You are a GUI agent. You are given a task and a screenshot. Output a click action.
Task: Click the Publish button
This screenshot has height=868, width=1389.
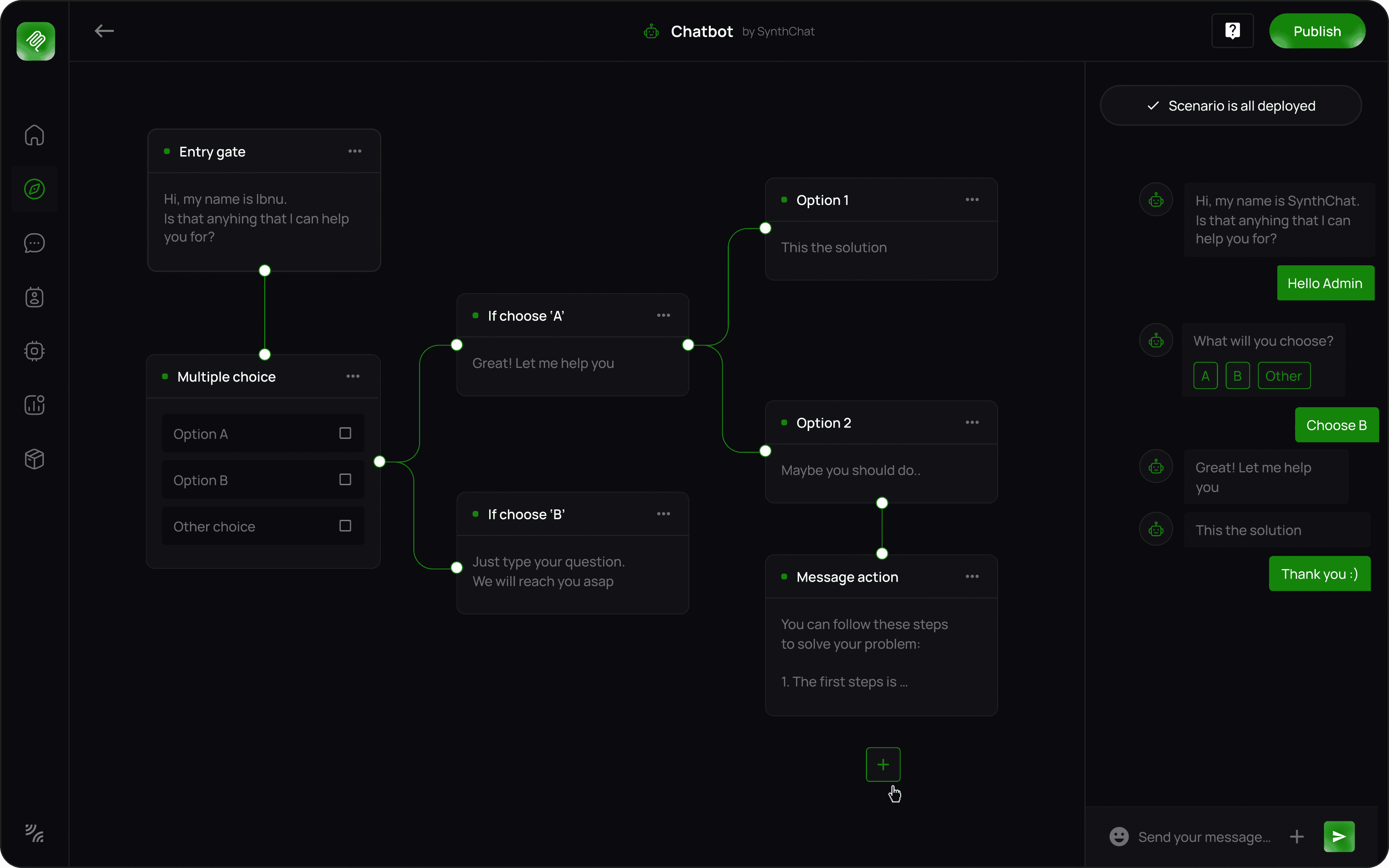click(x=1317, y=31)
